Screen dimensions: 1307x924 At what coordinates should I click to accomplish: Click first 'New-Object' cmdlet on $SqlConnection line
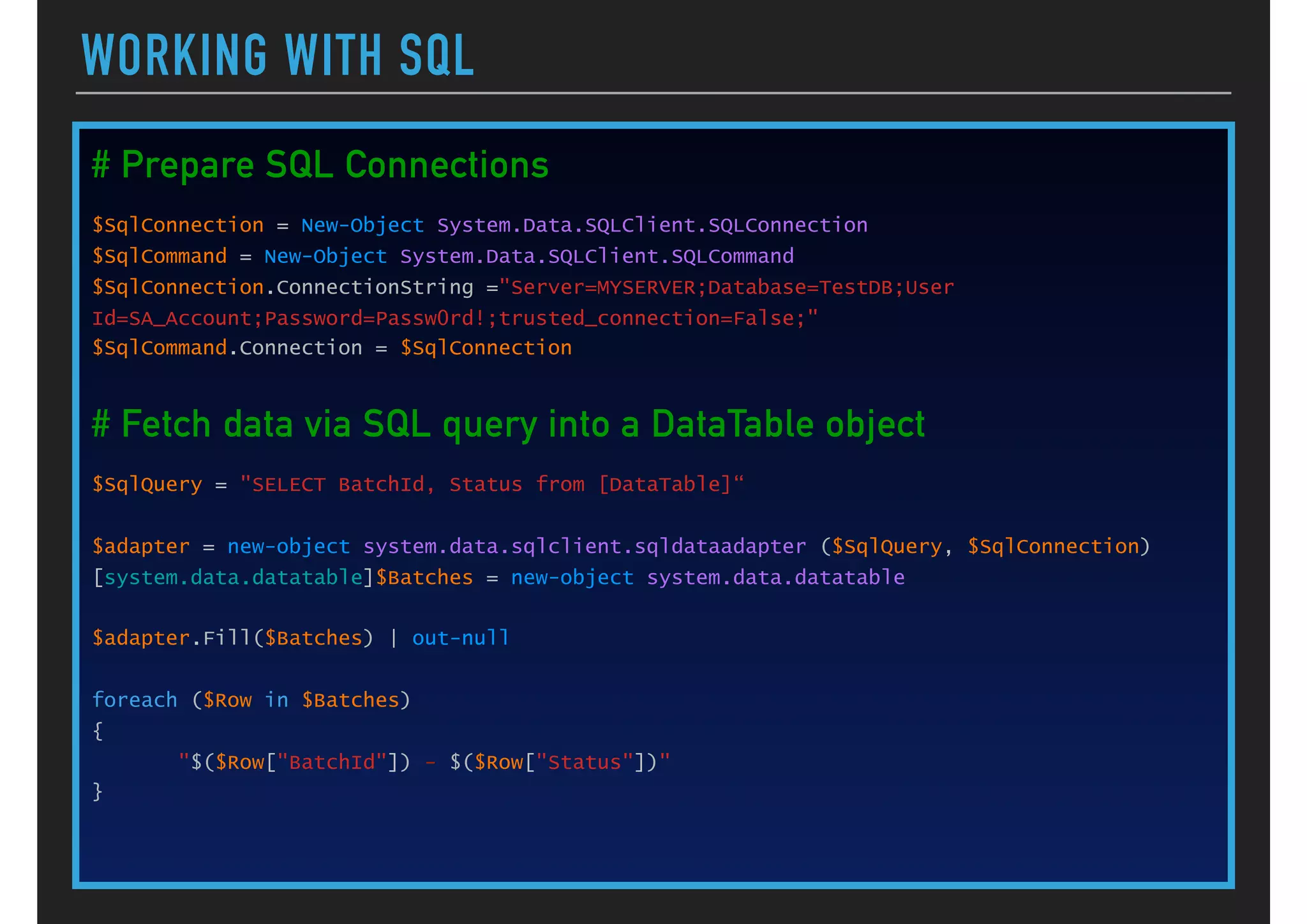pos(362,225)
